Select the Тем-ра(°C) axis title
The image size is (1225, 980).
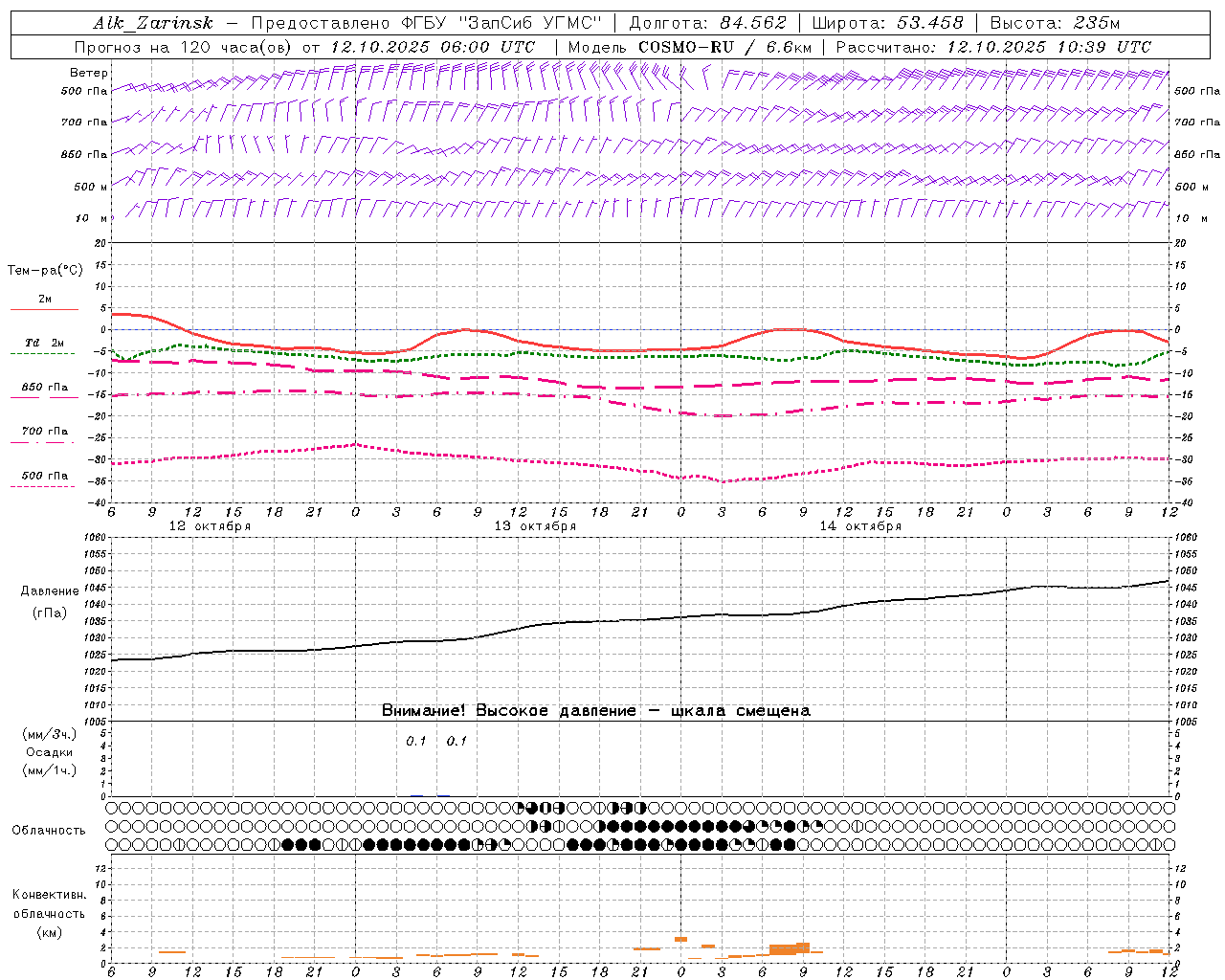[x=45, y=271]
